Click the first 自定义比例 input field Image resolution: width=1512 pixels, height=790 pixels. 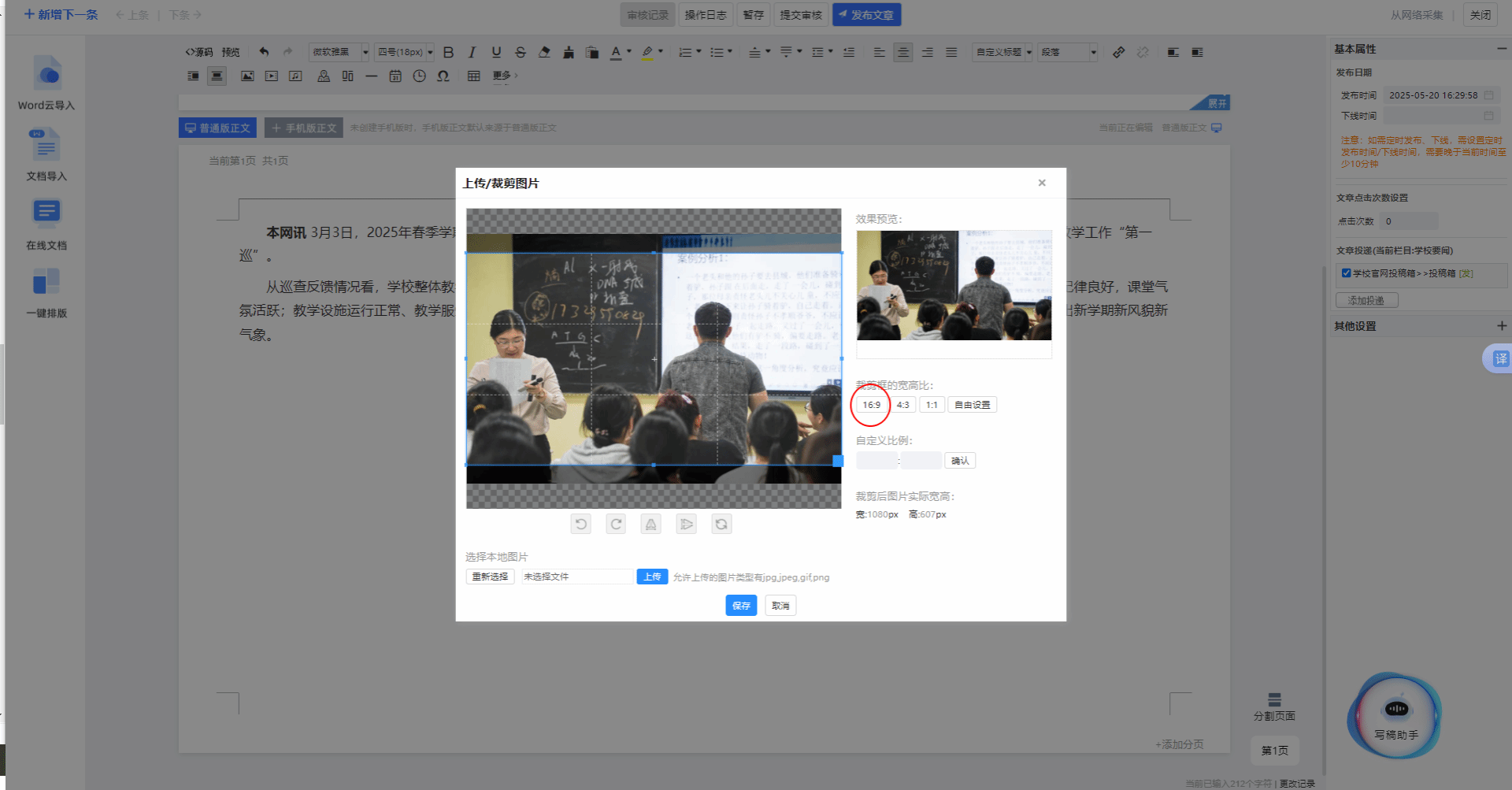(876, 461)
